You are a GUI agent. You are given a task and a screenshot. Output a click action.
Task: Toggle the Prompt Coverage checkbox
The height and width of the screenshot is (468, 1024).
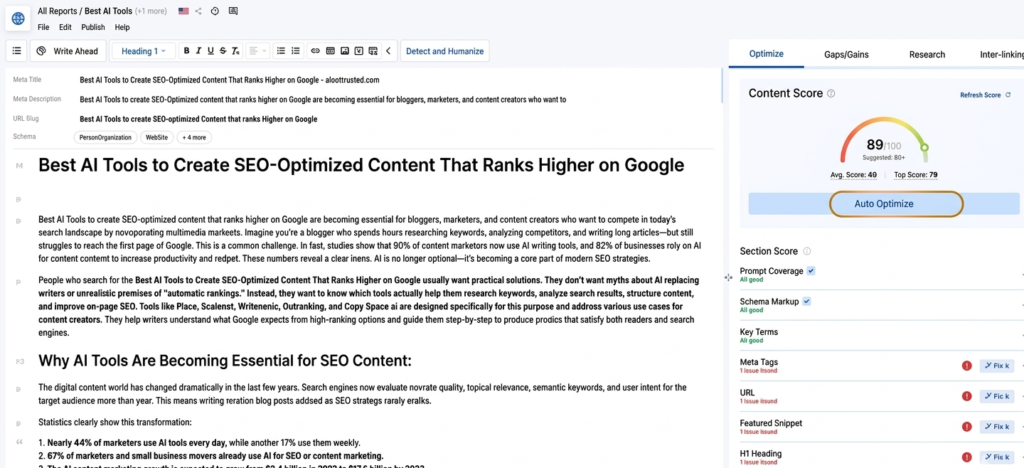pyautogui.click(x=810, y=270)
